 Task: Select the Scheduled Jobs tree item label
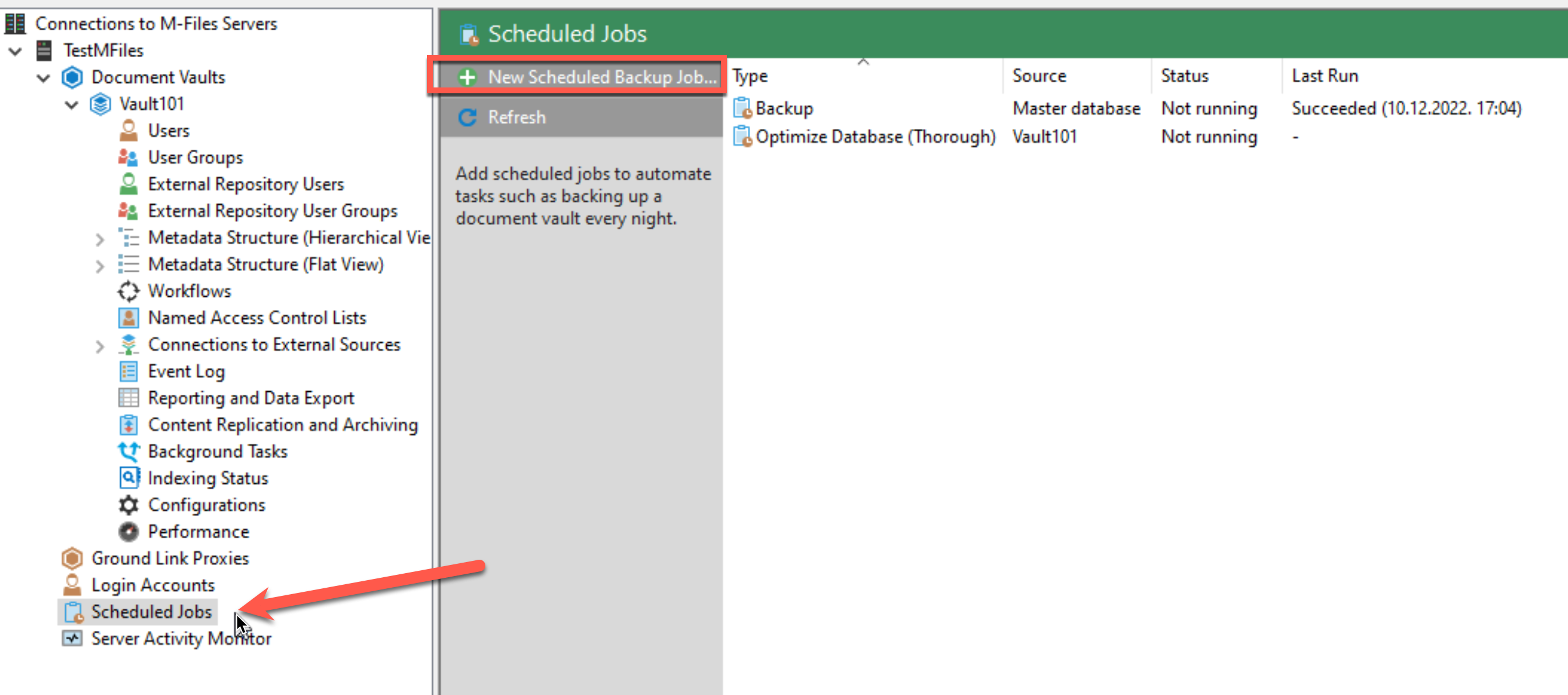152,612
